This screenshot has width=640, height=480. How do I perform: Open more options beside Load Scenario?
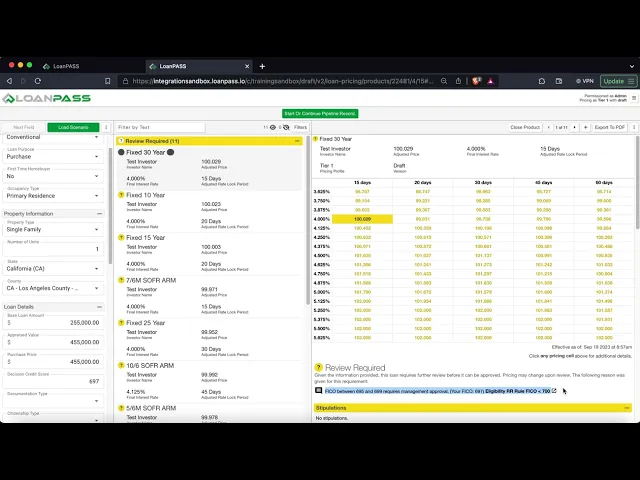(106, 127)
